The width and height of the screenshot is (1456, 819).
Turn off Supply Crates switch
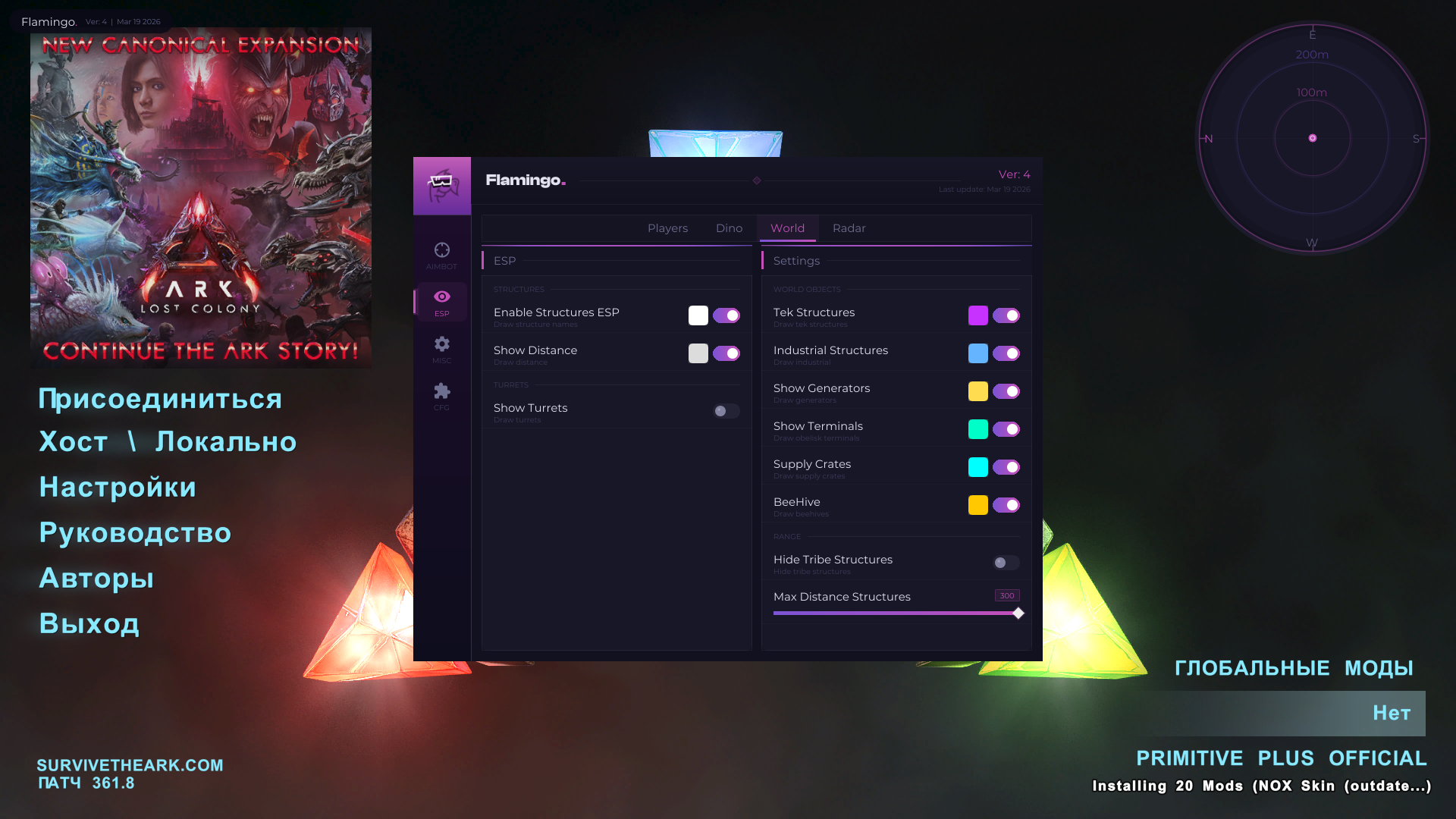(x=1006, y=467)
